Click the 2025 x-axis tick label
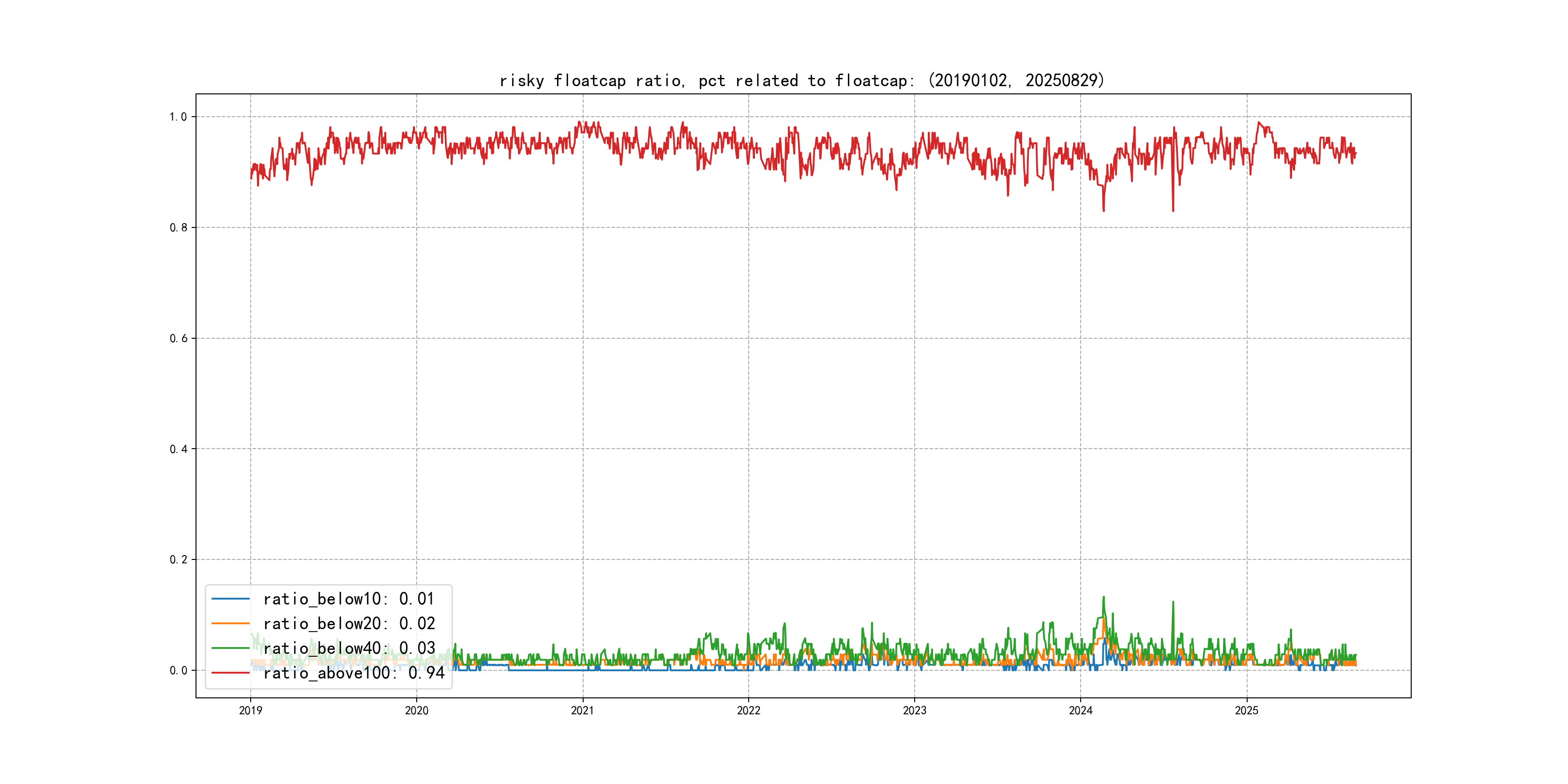 click(x=1247, y=710)
